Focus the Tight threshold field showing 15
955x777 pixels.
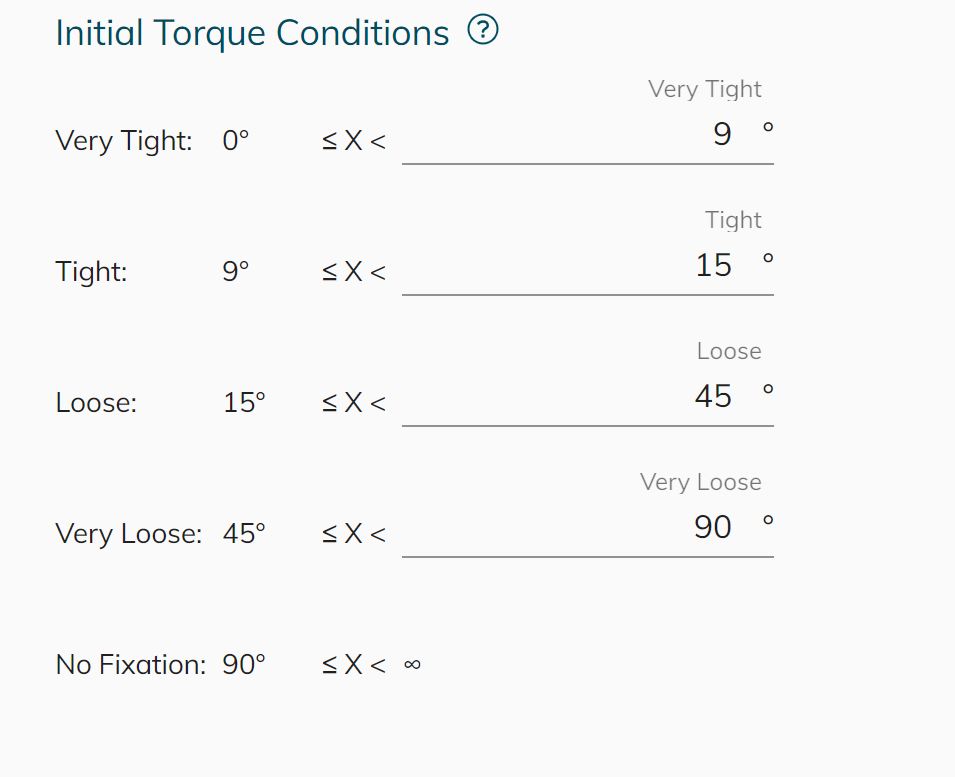[x=587, y=266]
